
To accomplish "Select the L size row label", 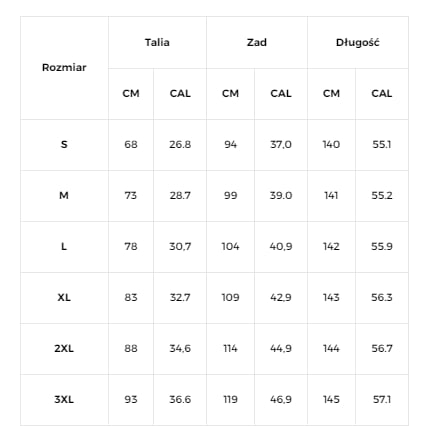I will click(x=64, y=246).
